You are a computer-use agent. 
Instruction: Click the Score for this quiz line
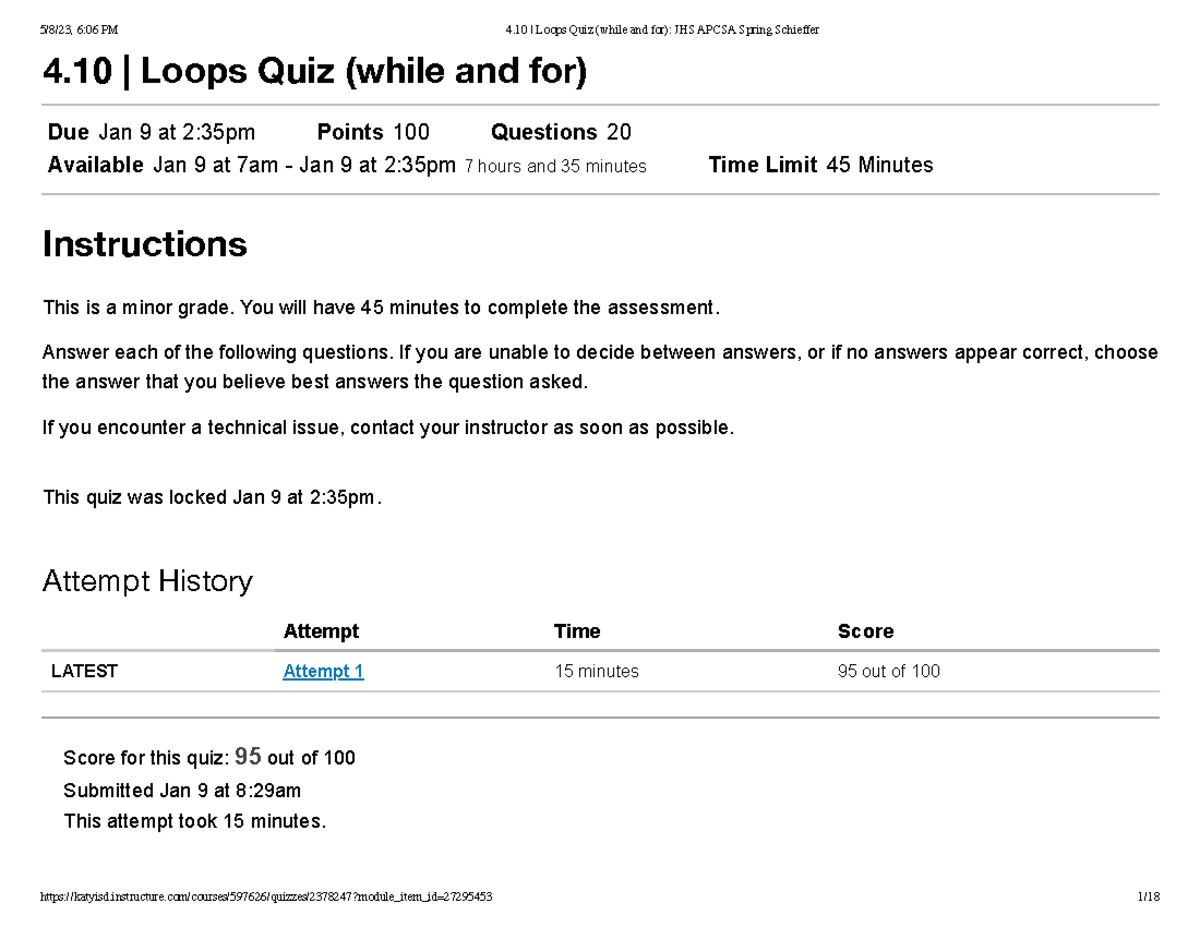pyautogui.click(x=209, y=757)
